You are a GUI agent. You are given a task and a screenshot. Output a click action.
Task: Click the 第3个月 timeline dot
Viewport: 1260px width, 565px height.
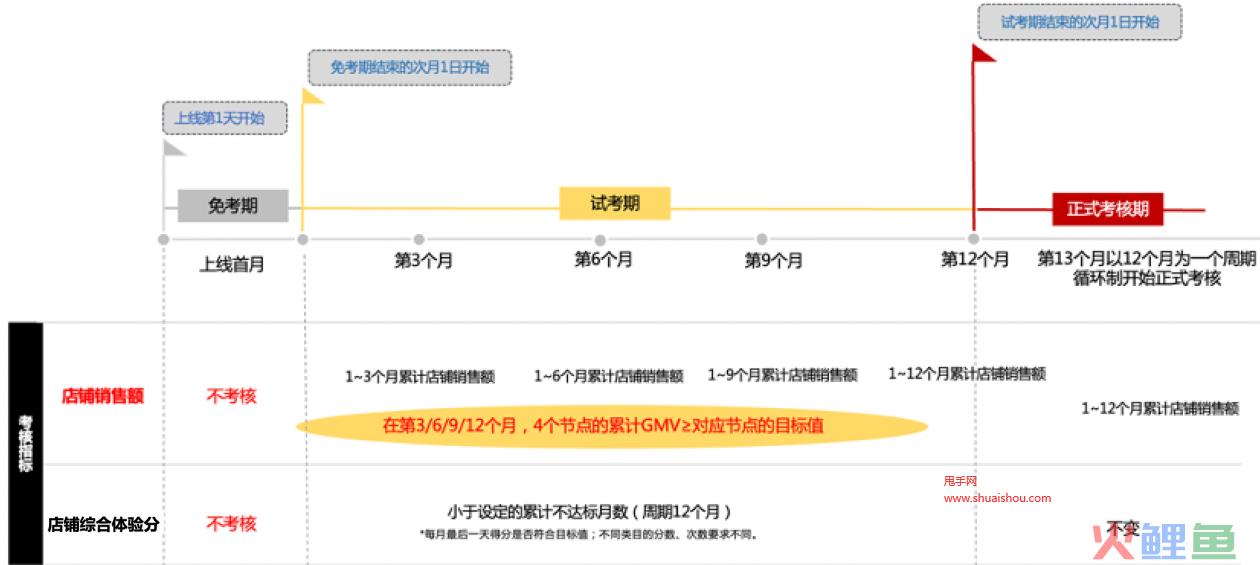tap(419, 240)
